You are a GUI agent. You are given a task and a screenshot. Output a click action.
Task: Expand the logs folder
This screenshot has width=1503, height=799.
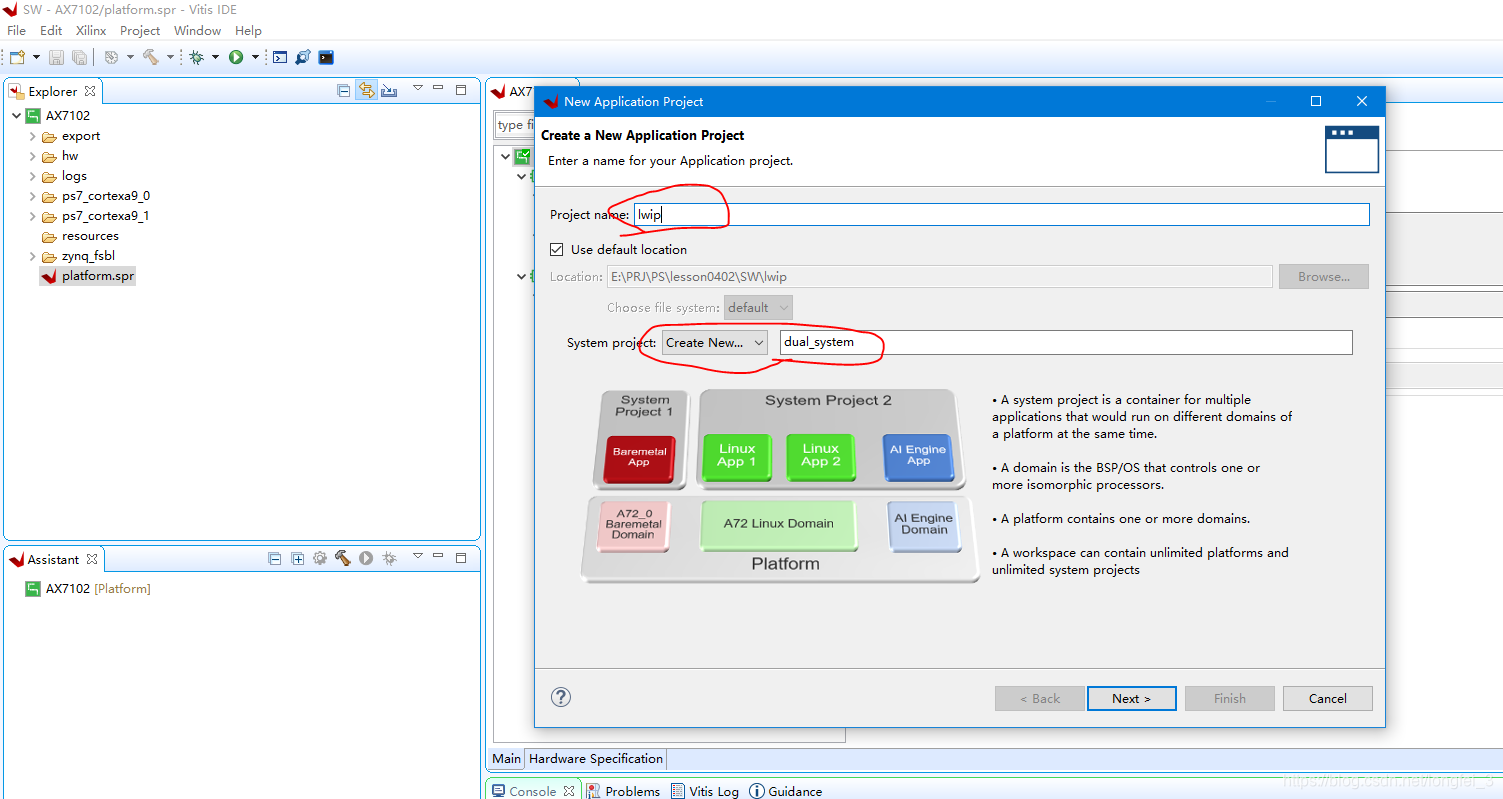32,176
